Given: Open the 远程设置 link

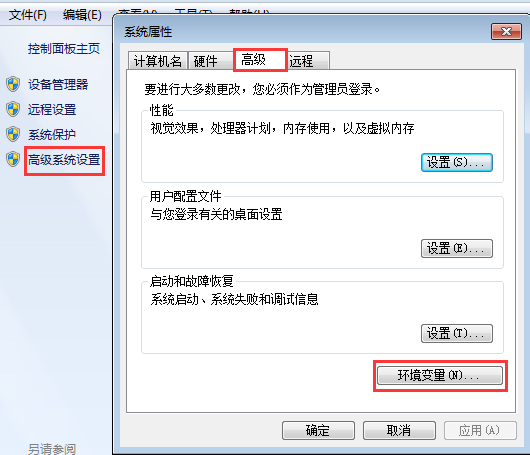Looking at the screenshot, I should (x=52, y=110).
